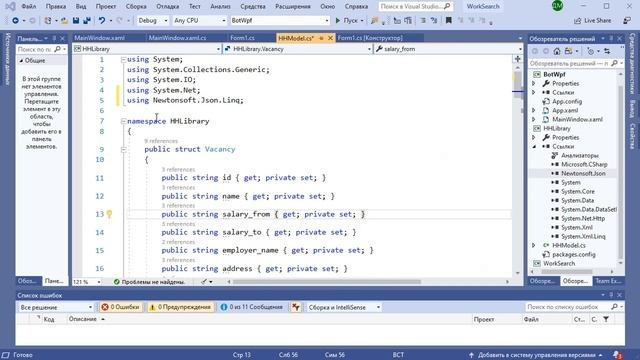Collapse the struct Vacancy code block
Image resolution: width=640 pixels, height=360 pixels.
tap(123, 149)
